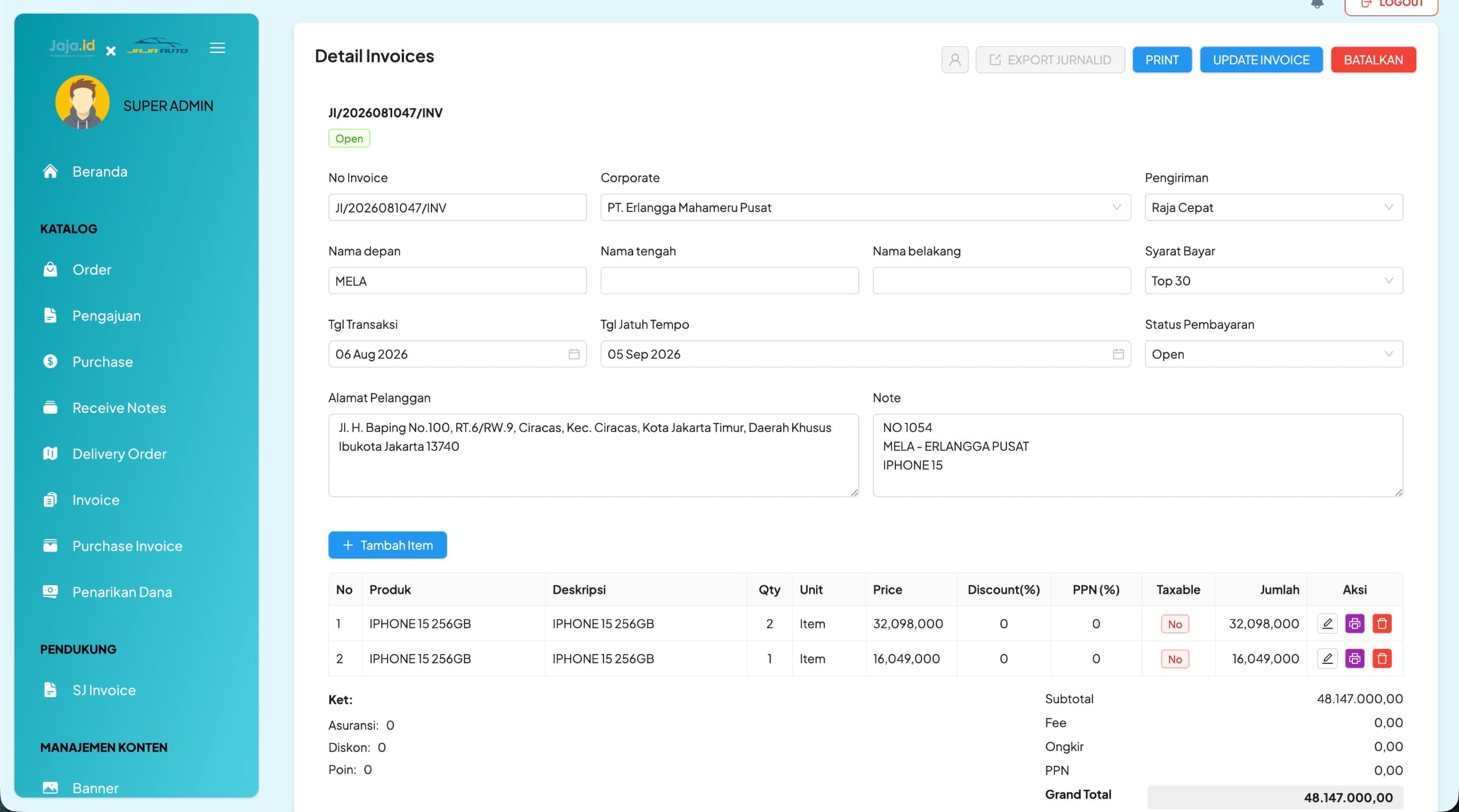
Task: Click EXPORT JURNALID button
Action: tap(1050, 60)
